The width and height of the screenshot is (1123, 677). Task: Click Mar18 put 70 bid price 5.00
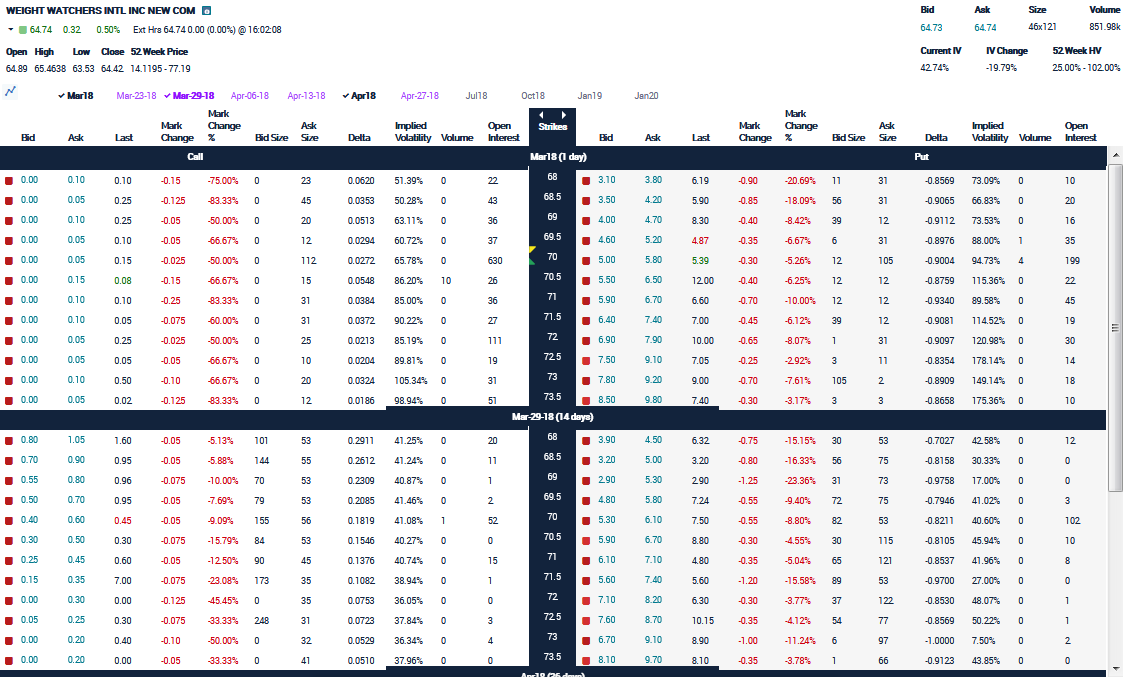[607, 260]
